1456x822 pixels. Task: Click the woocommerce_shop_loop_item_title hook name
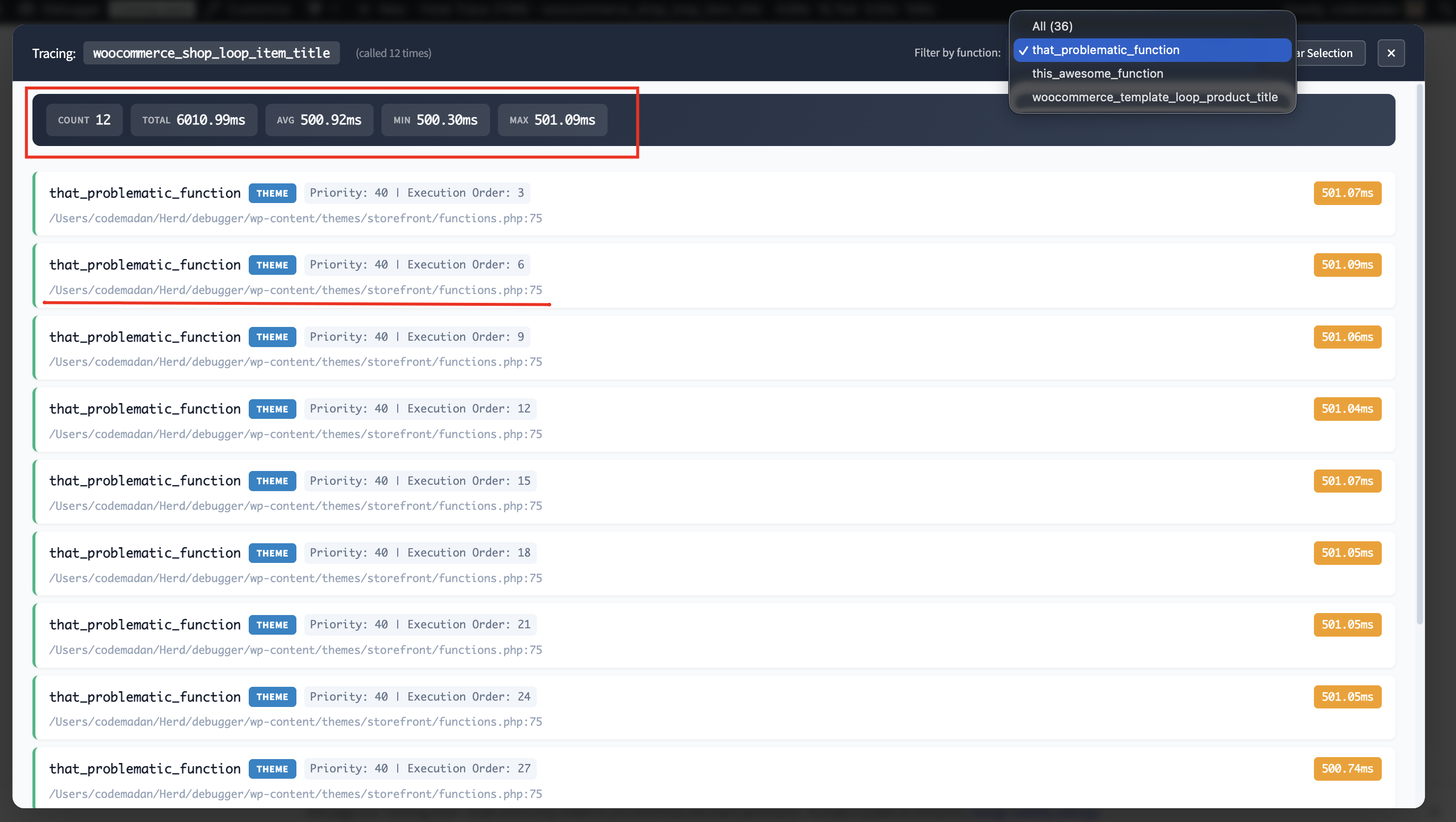pyautogui.click(x=211, y=53)
